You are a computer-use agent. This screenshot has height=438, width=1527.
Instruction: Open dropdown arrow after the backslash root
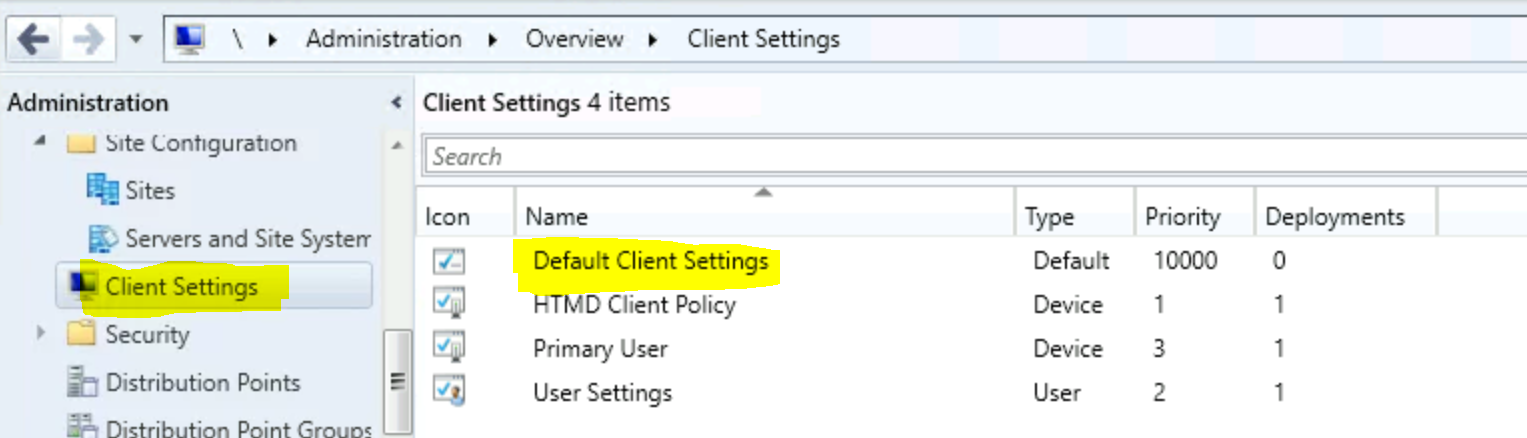click(272, 40)
